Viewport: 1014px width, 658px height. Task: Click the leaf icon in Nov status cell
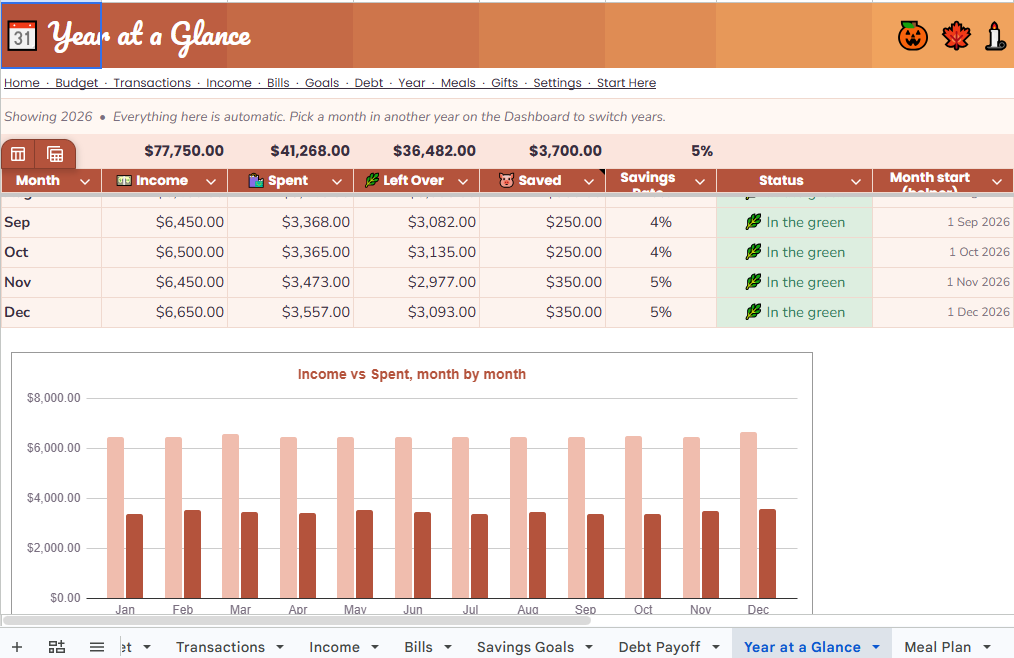[x=753, y=281]
